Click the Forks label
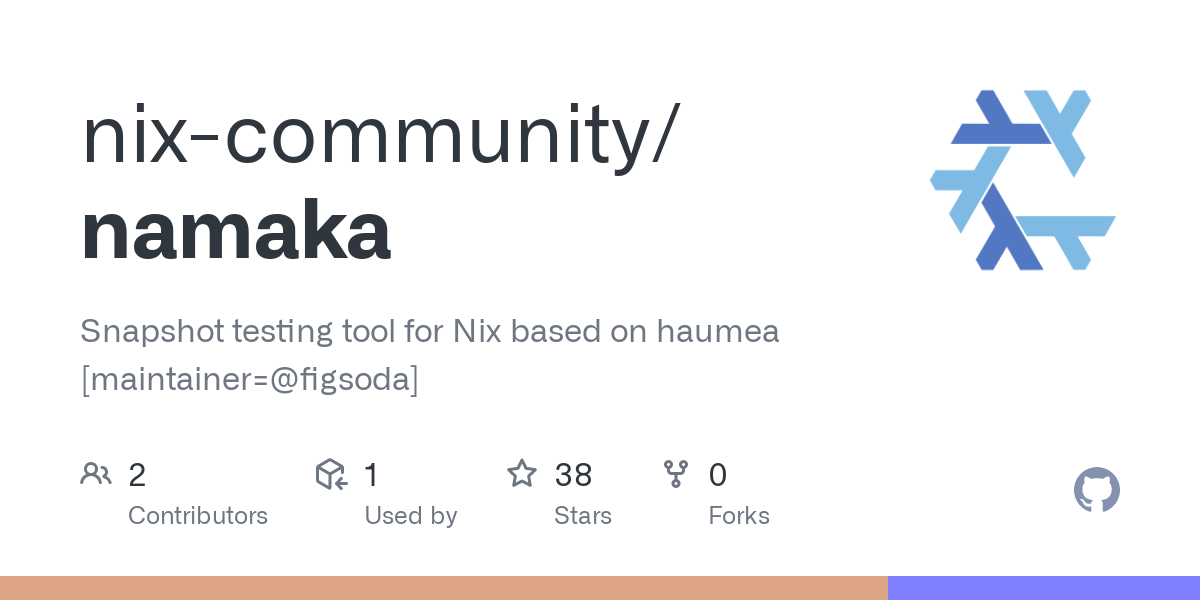This screenshot has width=1200, height=600. click(739, 516)
